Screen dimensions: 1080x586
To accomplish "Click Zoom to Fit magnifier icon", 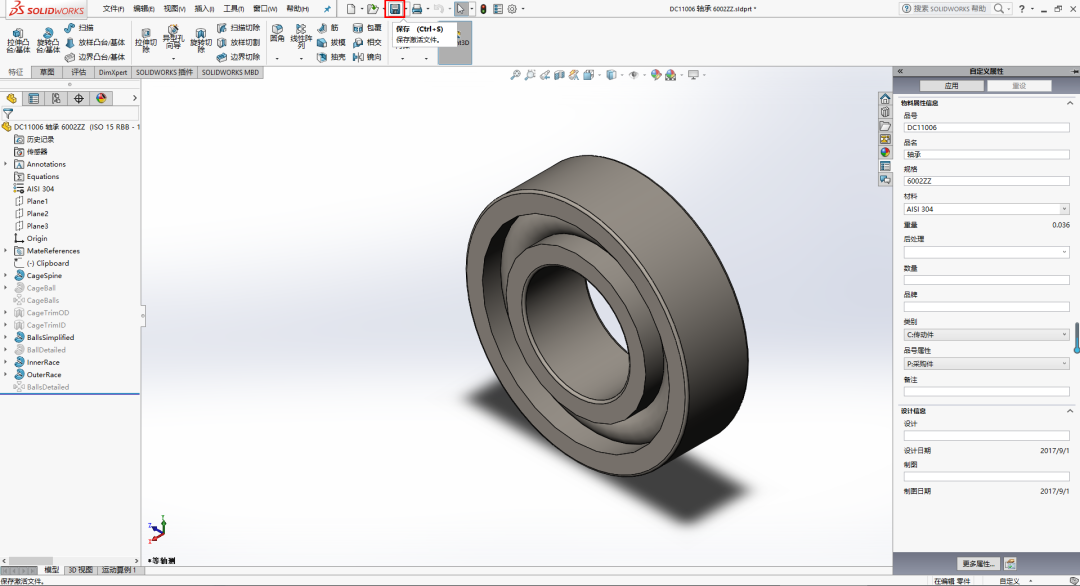I will pos(515,75).
